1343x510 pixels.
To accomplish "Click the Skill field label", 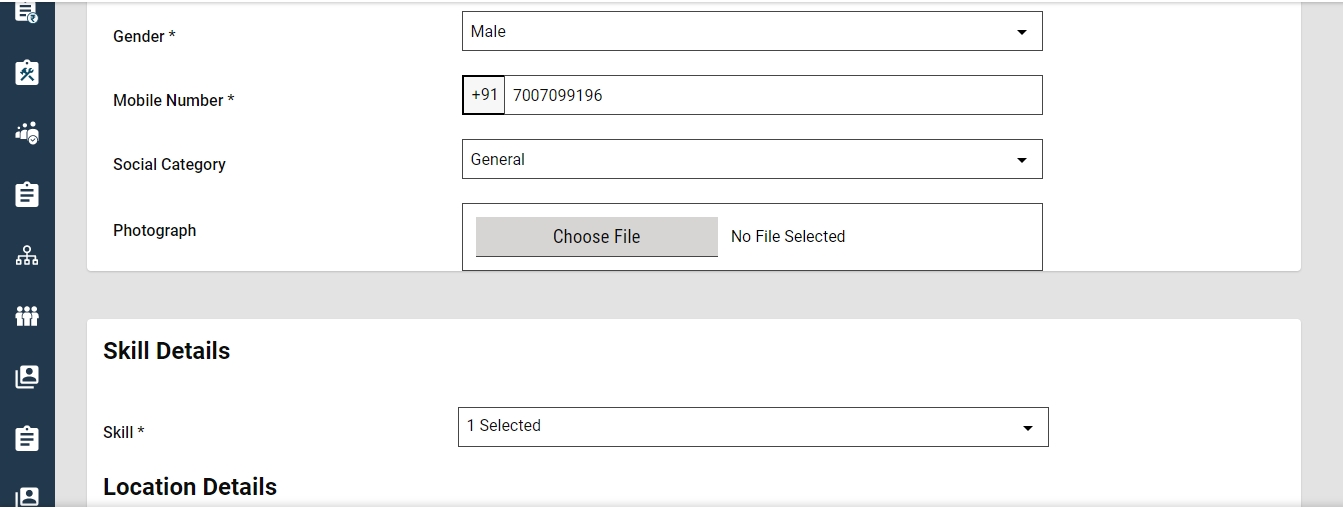I will [x=123, y=433].
